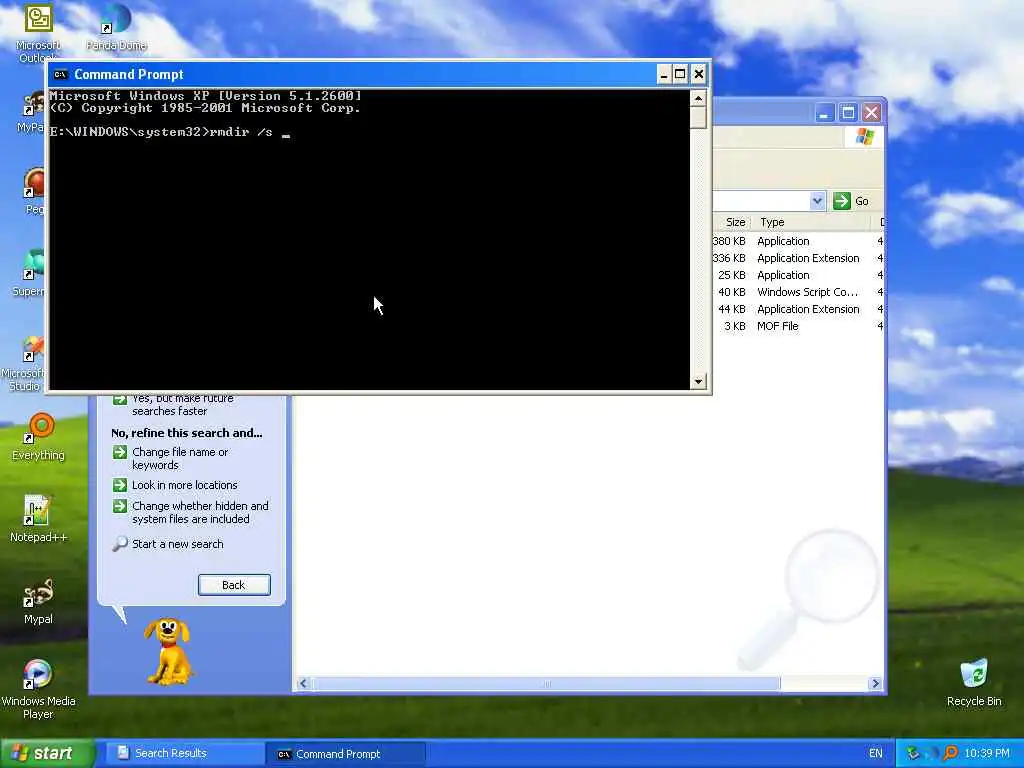
Task: Click the Command Prompt title bar icon
Action: tap(60, 74)
